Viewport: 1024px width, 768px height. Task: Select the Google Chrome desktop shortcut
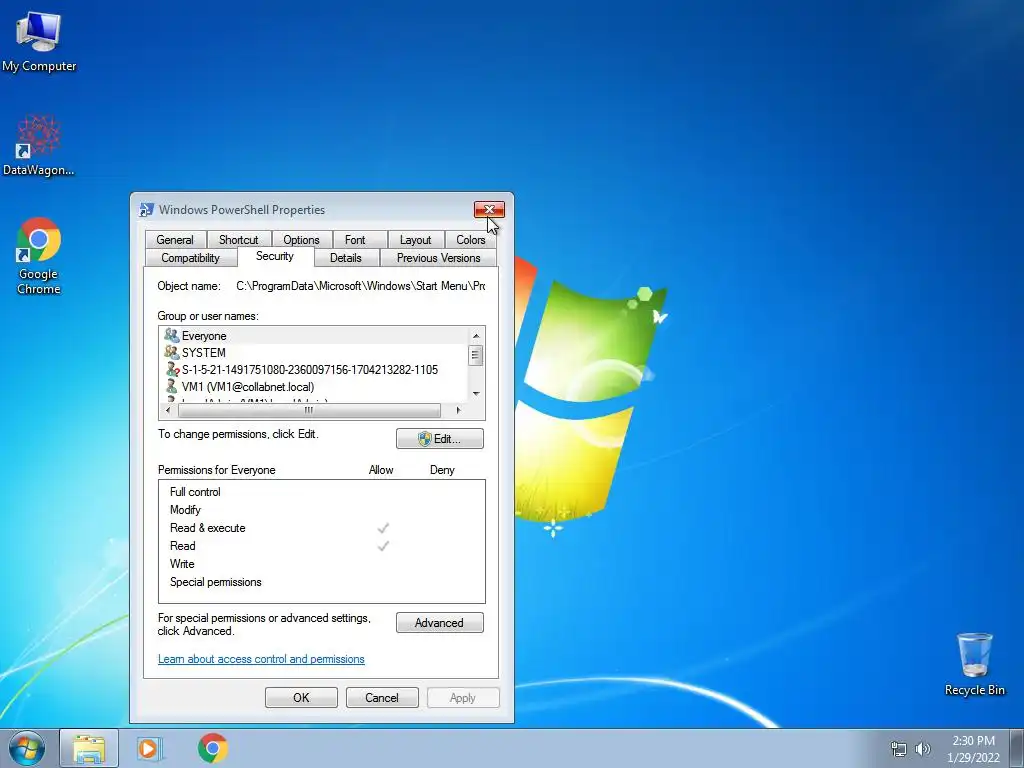click(39, 256)
